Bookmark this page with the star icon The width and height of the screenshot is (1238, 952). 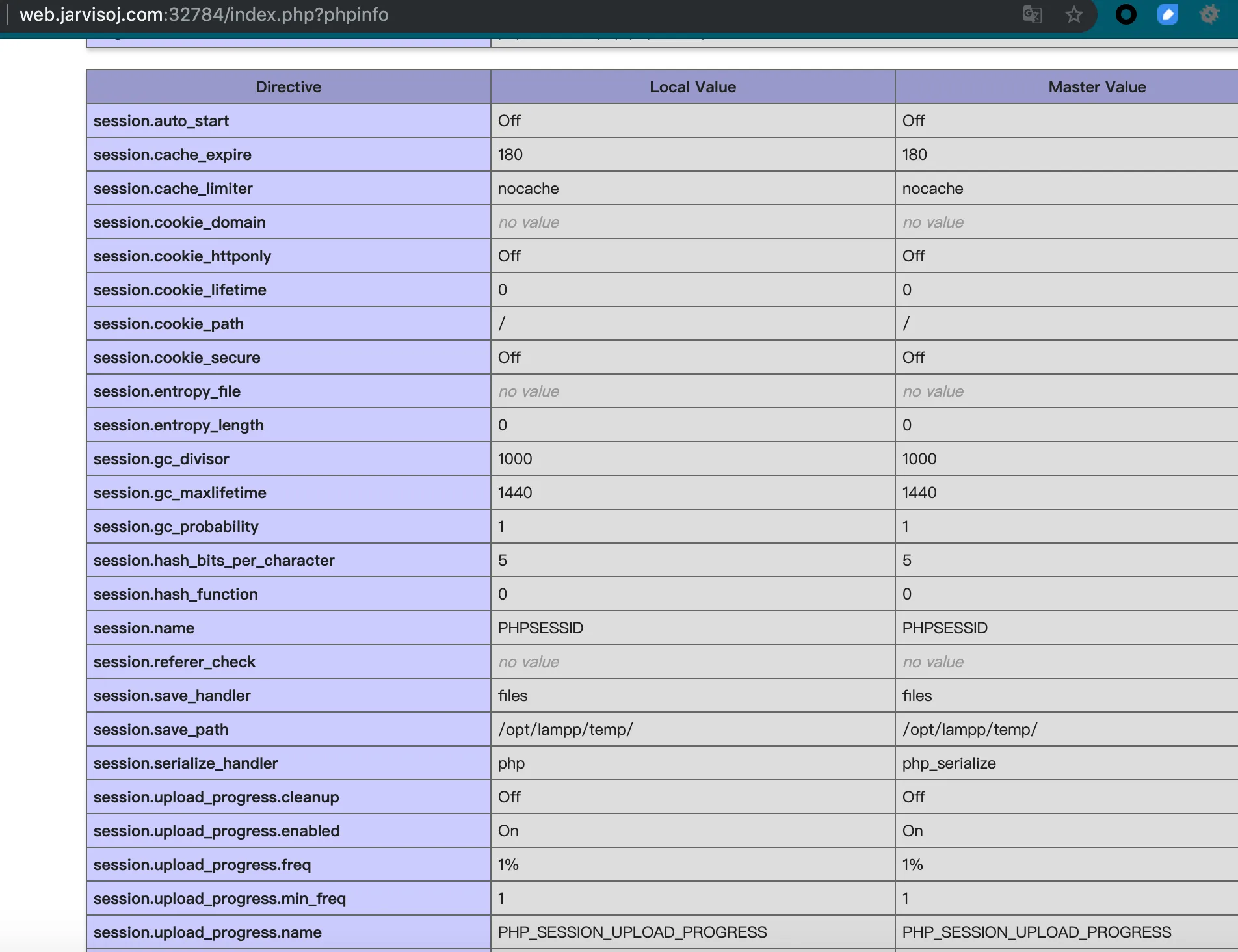point(1073,14)
